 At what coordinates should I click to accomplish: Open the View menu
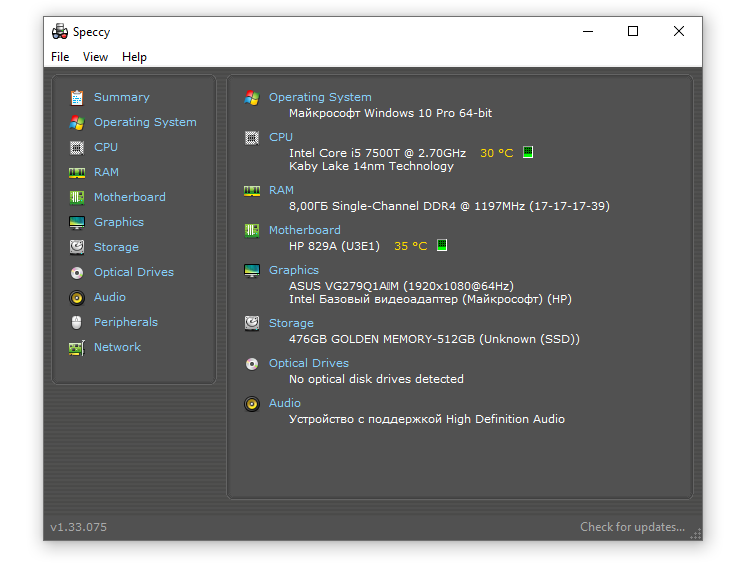[x=95, y=57]
